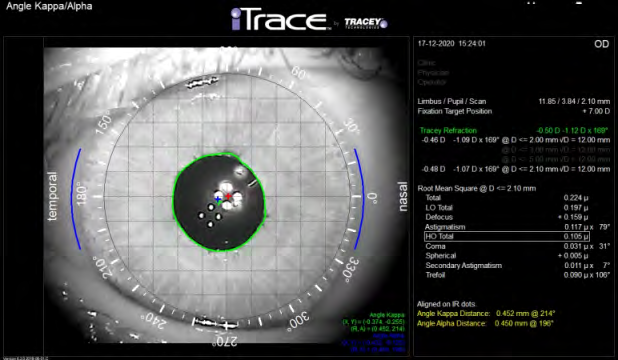Click the 'Limbus / Pupil / Scan' label
The height and width of the screenshot is (360, 618).
tap(452, 101)
